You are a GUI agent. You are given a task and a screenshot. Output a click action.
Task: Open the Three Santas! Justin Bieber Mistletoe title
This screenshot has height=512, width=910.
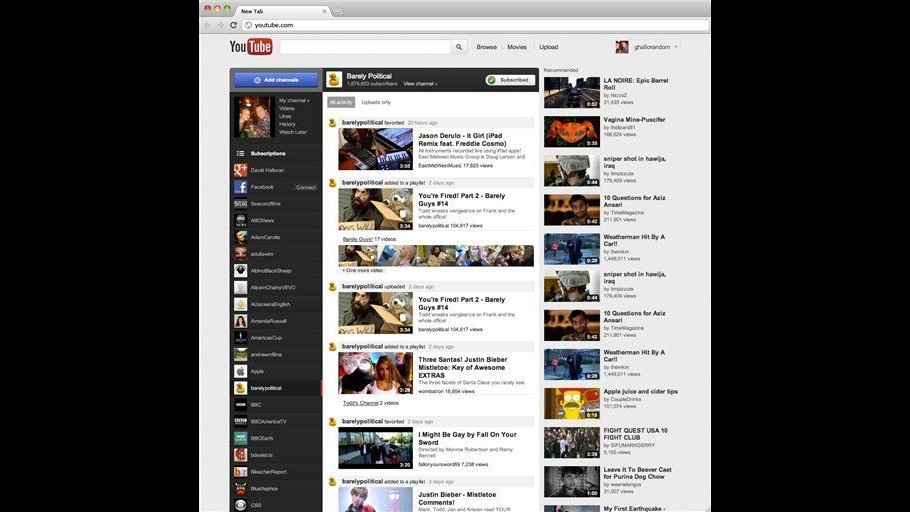463,367
